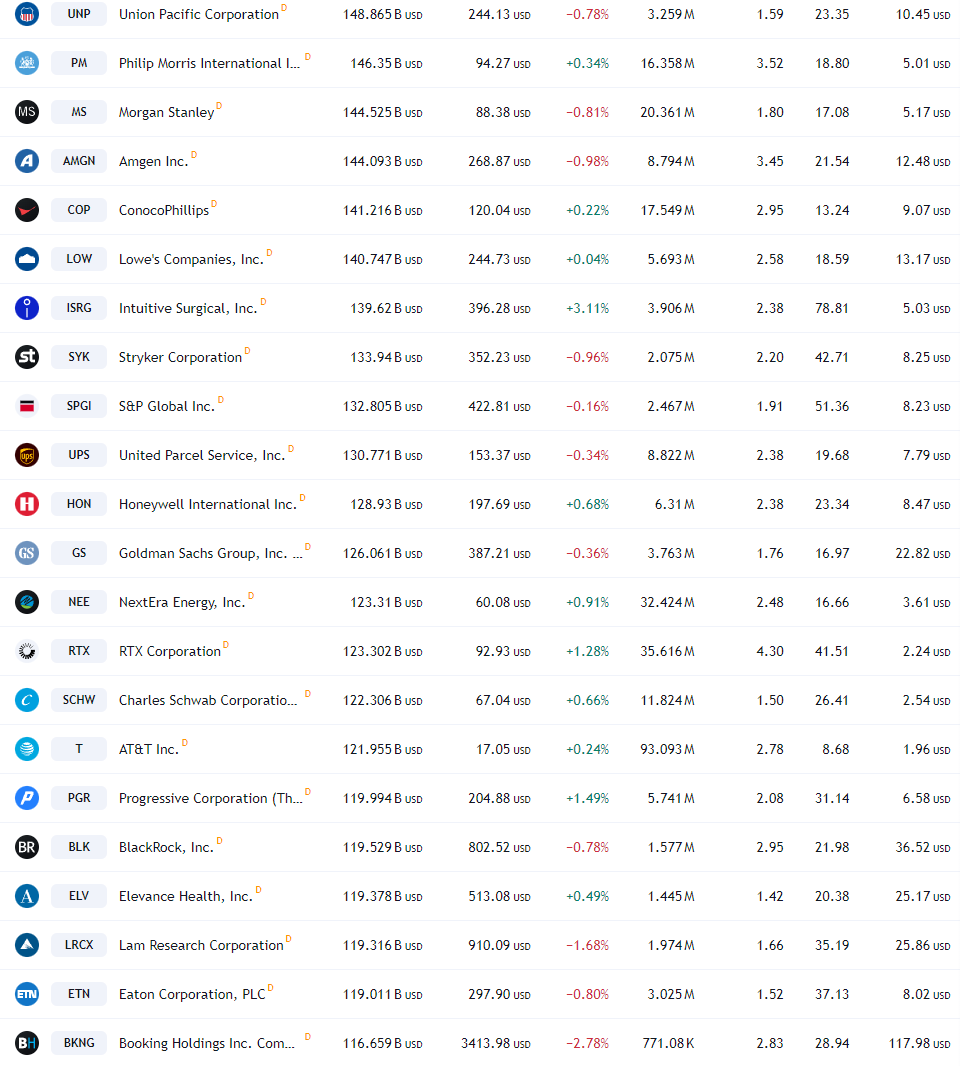Click the −1.68% change value
Screen dimensions: 960x1066
click(587, 945)
